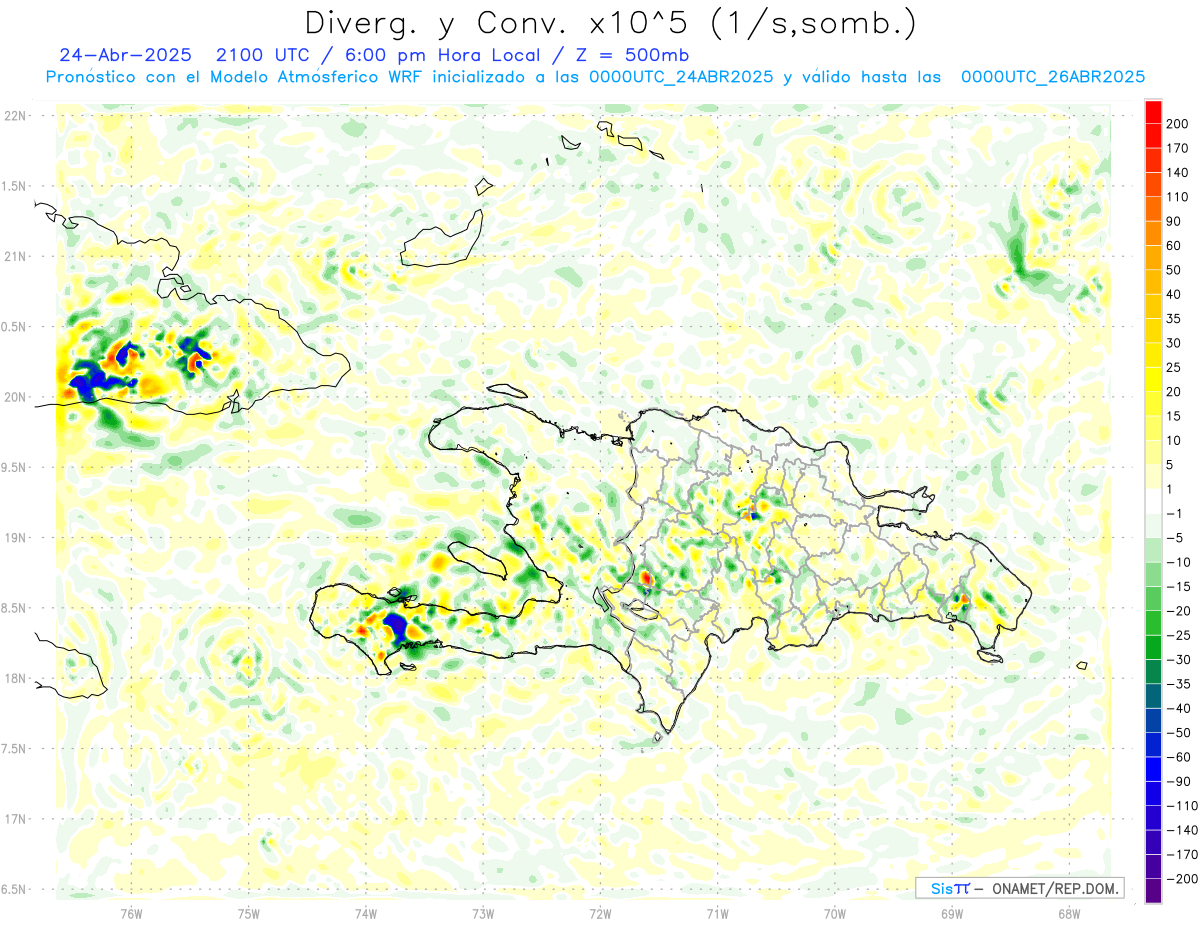Click the initialization time "0000UTC_24ABR2025"
The width and height of the screenshot is (1200, 927).
coord(681,77)
